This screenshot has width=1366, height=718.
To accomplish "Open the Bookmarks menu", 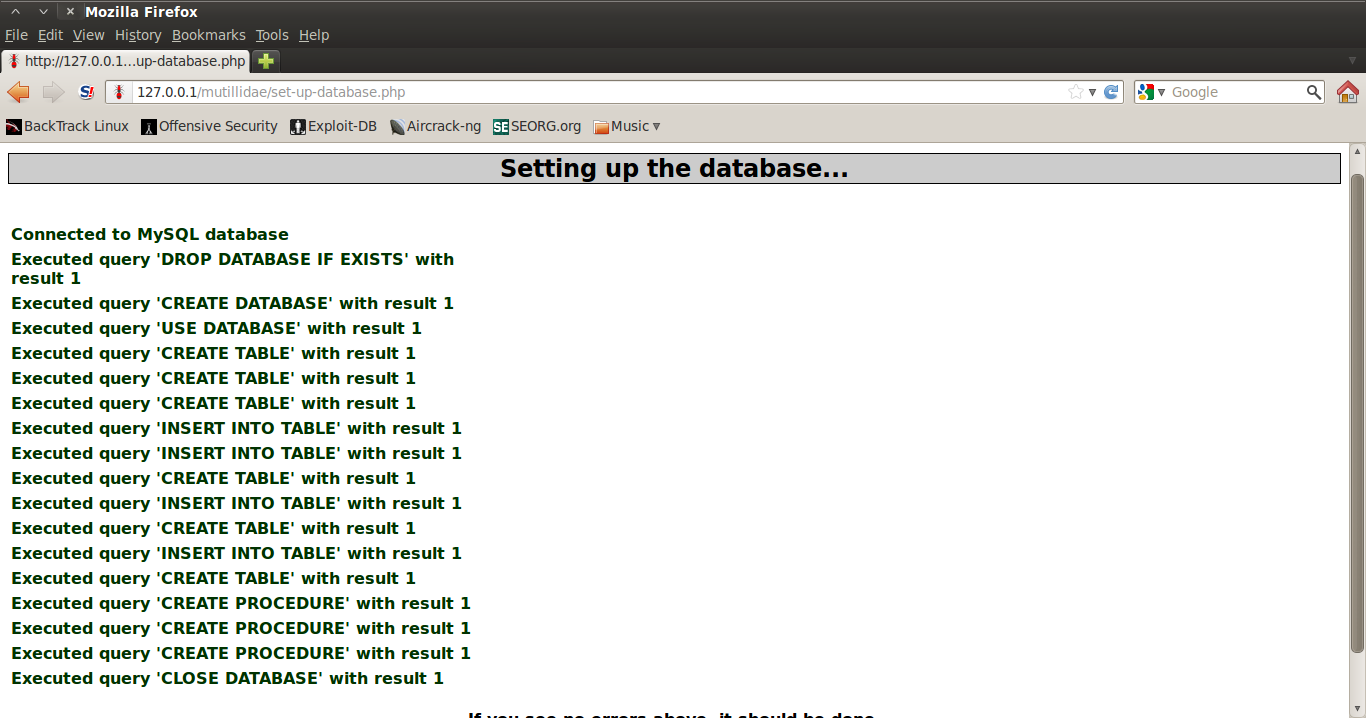I will tap(208, 34).
